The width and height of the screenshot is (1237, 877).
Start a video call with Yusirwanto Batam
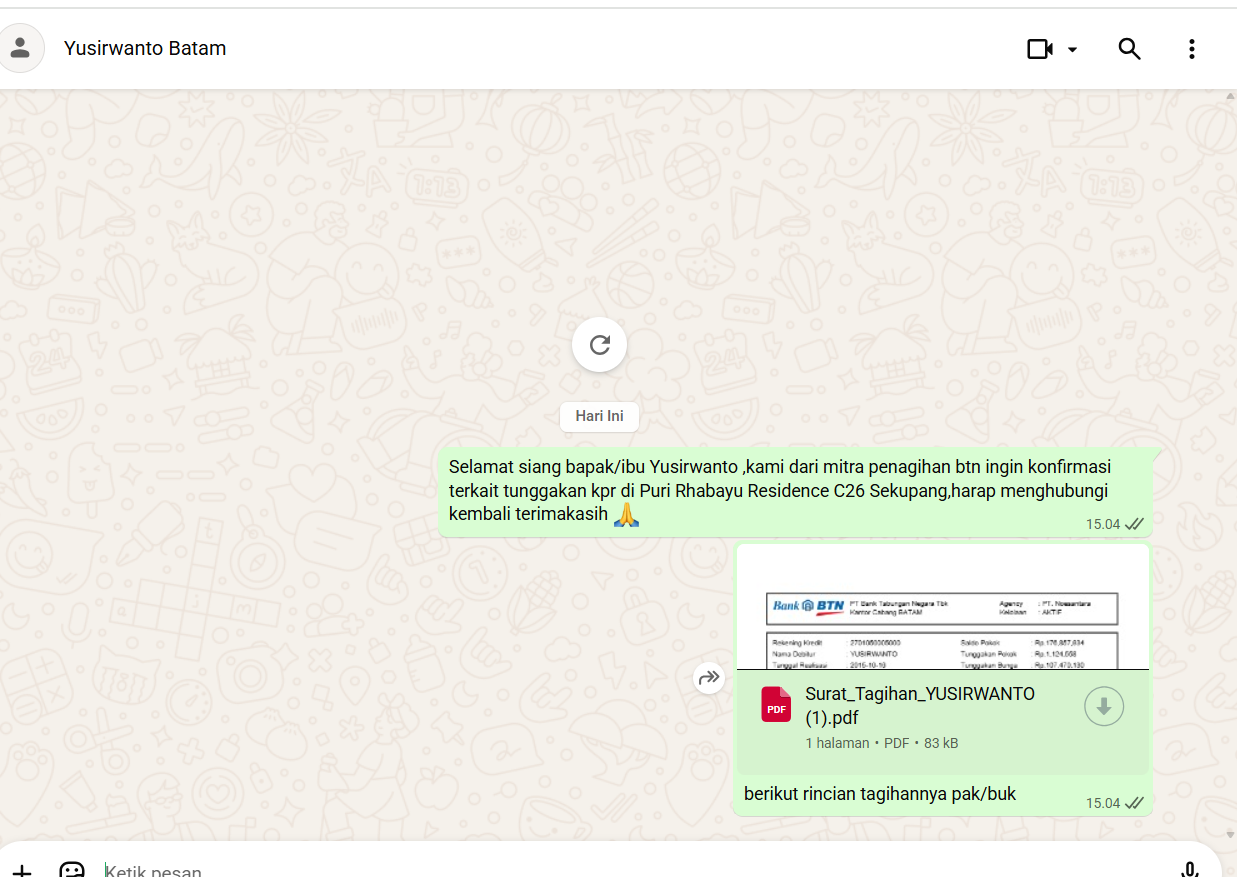[x=1040, y=49]
